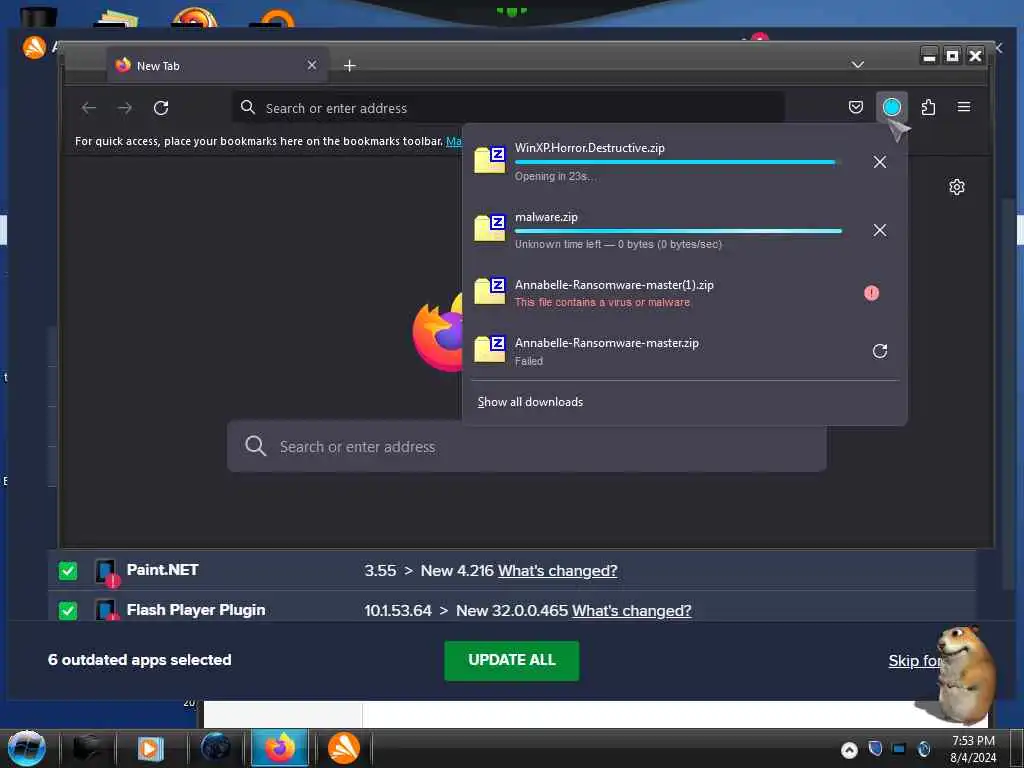Screen dimensions: 1024x768
Task: Expand the list all tabs chevron
Action: (857, 65)
